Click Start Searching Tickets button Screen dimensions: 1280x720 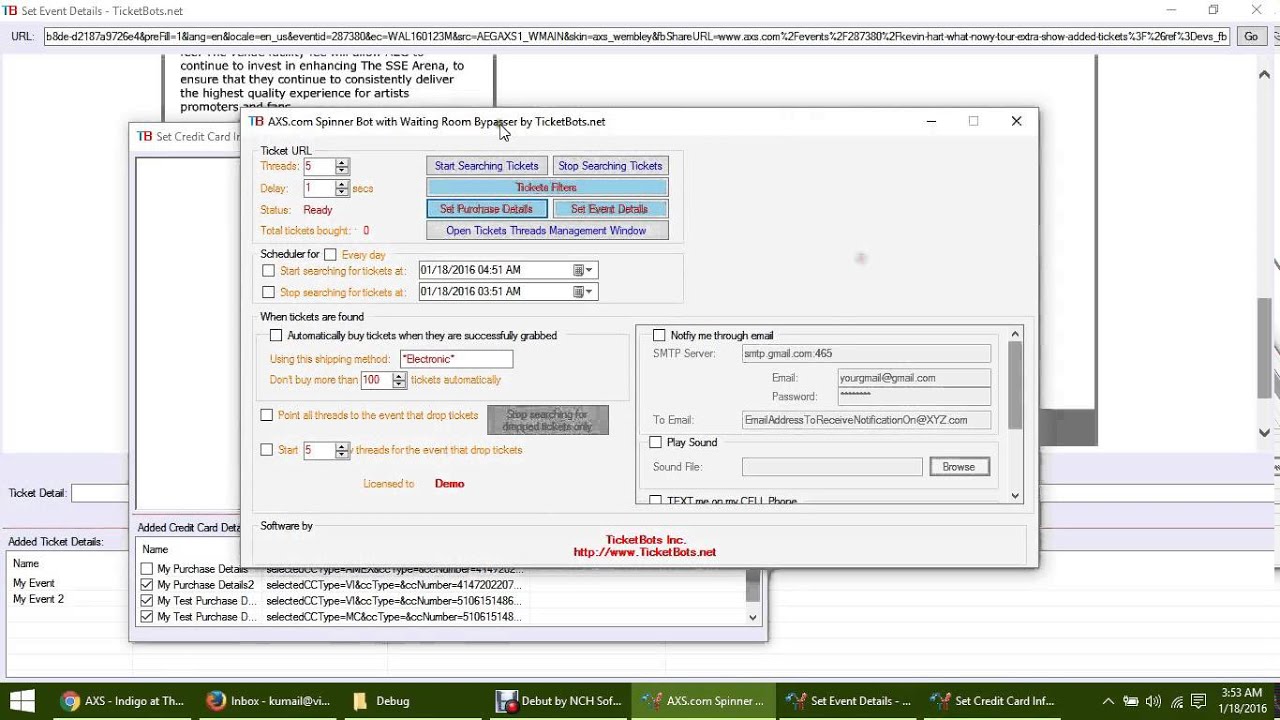pos(486,166)
